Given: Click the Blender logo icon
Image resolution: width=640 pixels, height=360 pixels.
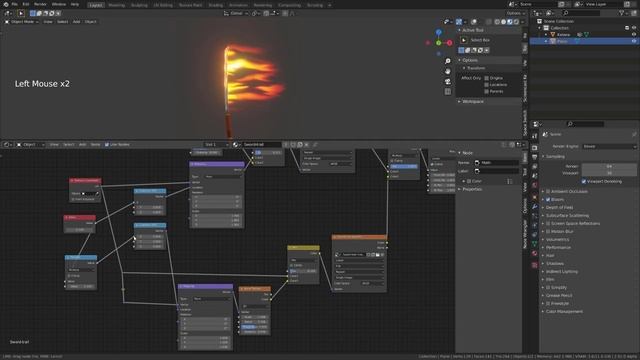Looking at the screenshot, I should coord(5,4).
